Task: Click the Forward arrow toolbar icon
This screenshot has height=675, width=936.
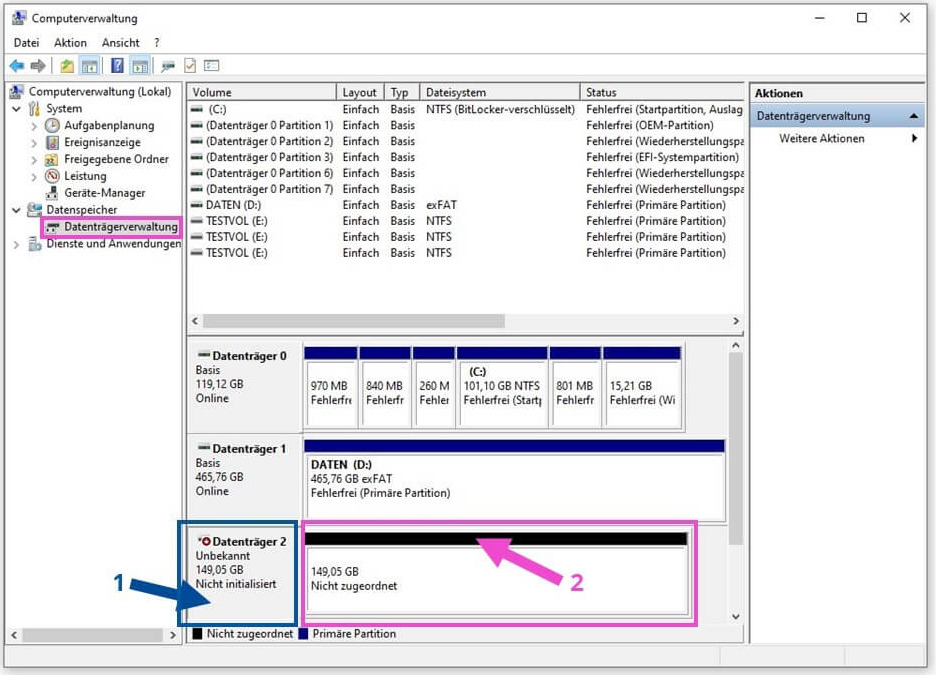Action: [38, 66]
